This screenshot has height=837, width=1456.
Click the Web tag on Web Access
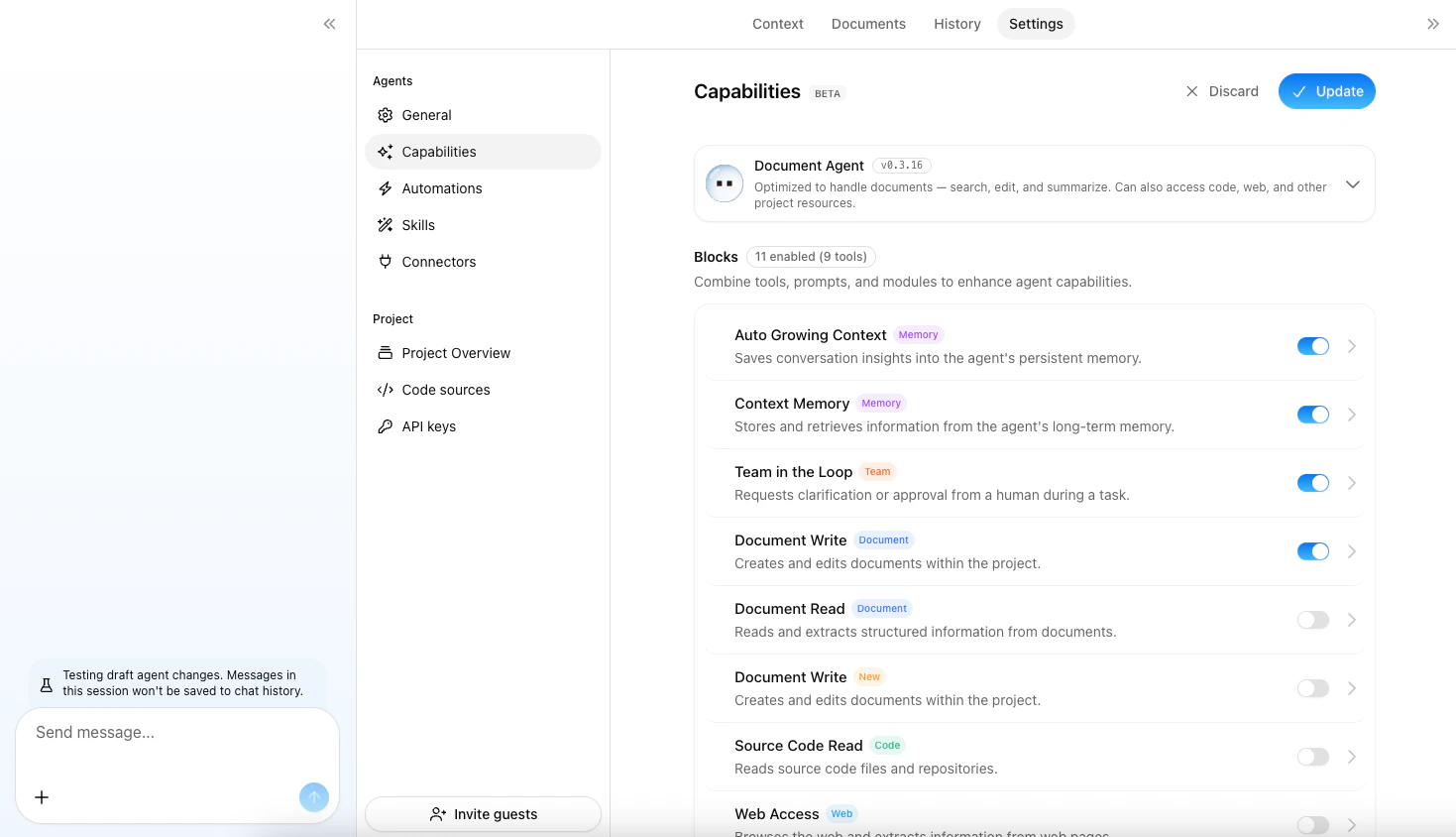tap(841, 814)
